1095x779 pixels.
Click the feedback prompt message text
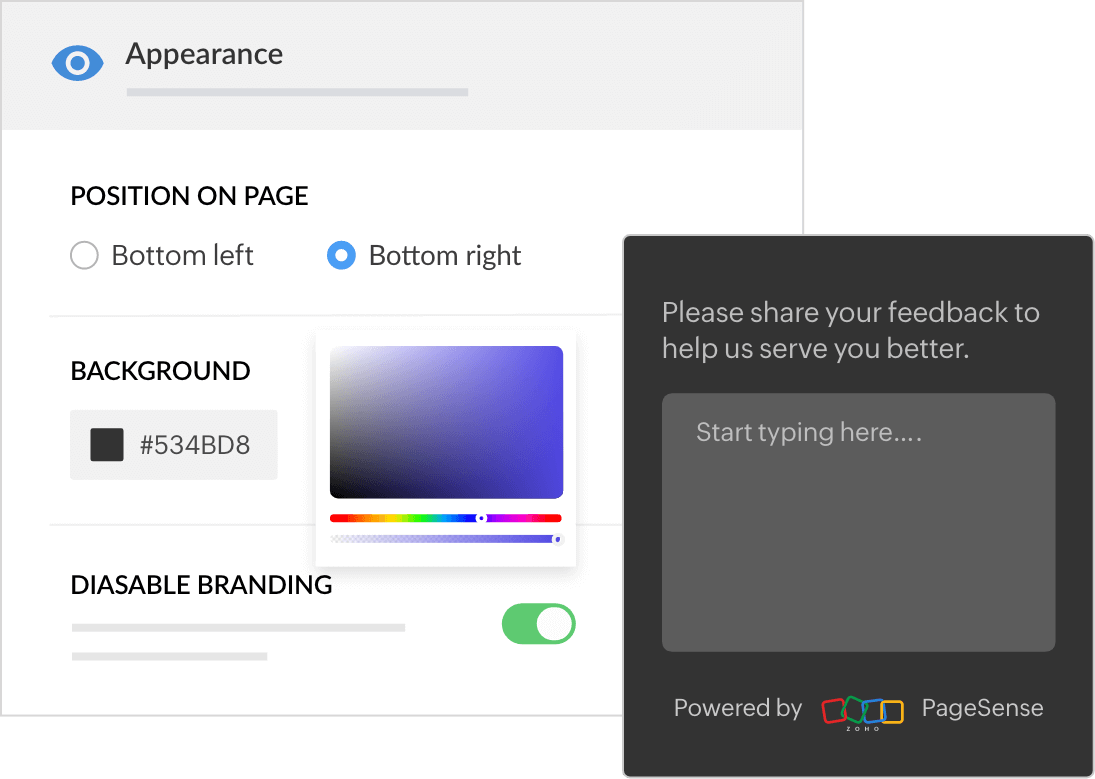point(851,330)
